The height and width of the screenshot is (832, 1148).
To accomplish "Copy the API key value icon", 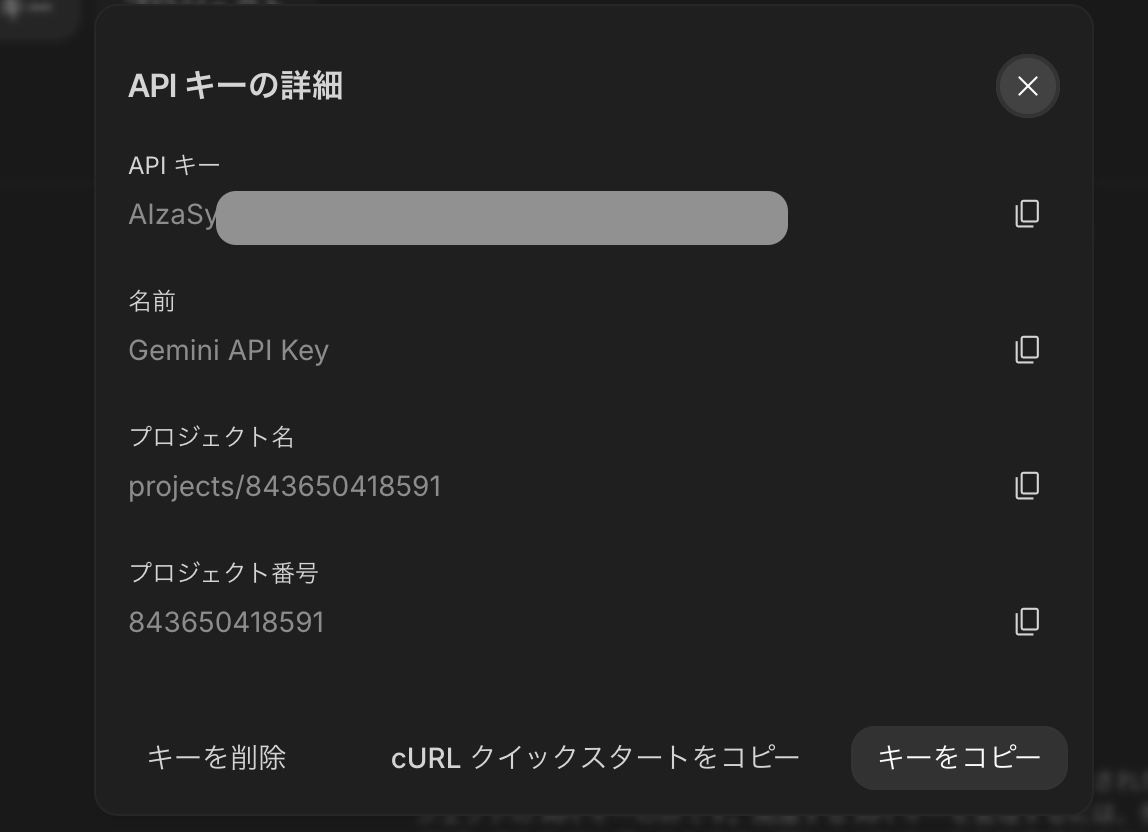I will 1027,214.
